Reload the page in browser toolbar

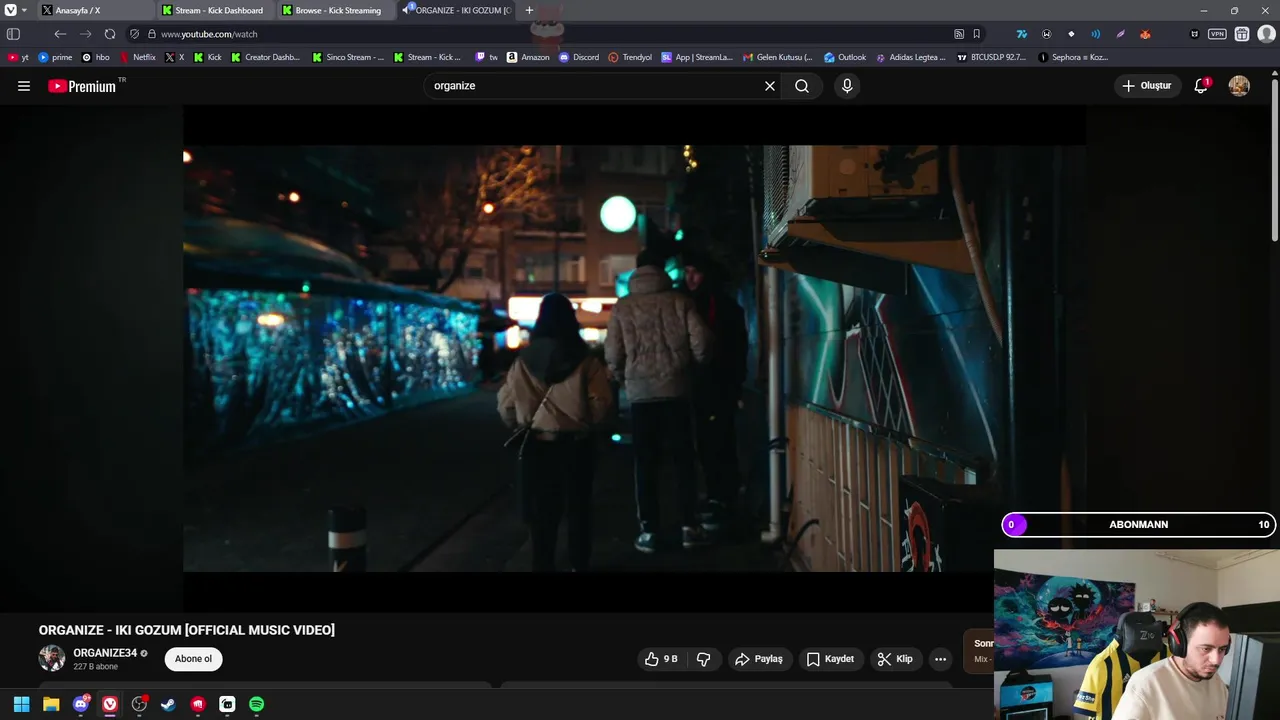[x=110, y=34]
